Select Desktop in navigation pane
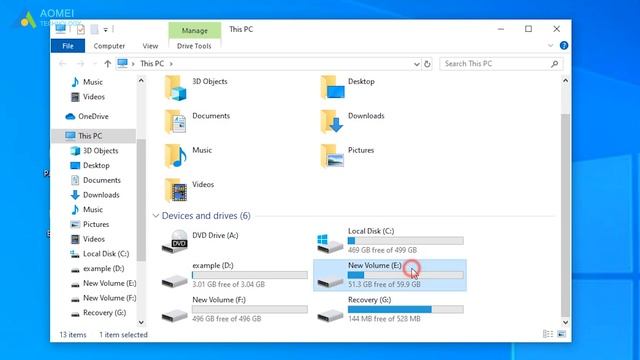 [x=96, y=165]
